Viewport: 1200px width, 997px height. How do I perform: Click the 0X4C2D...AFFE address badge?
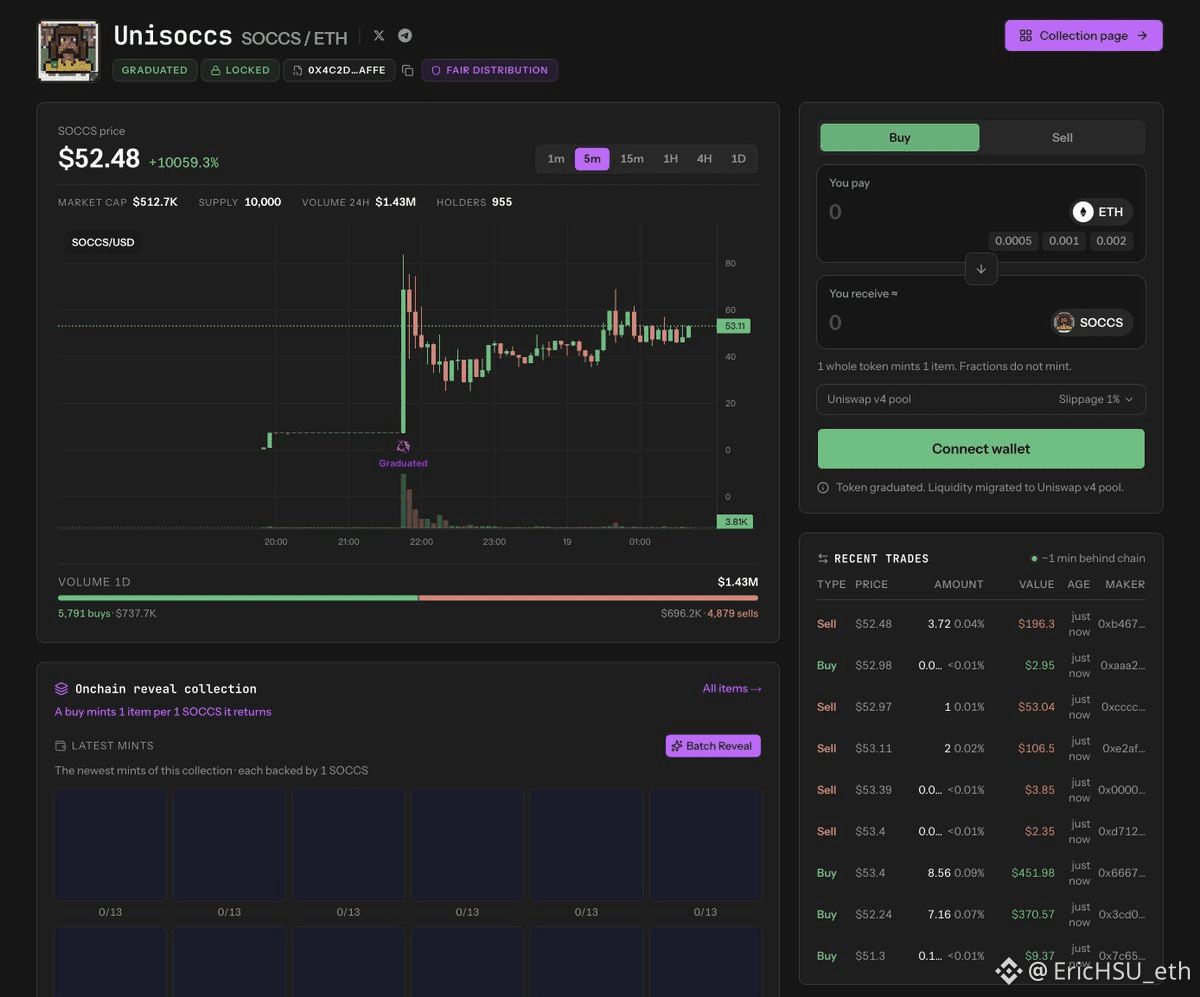pos(339,70)
